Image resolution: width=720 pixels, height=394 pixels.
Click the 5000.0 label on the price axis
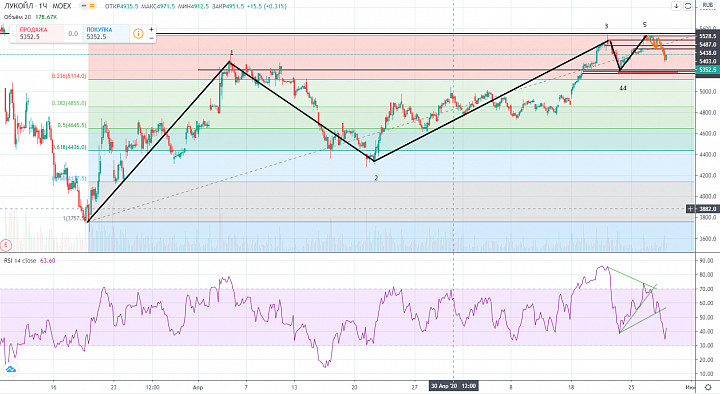click(708, 91)
